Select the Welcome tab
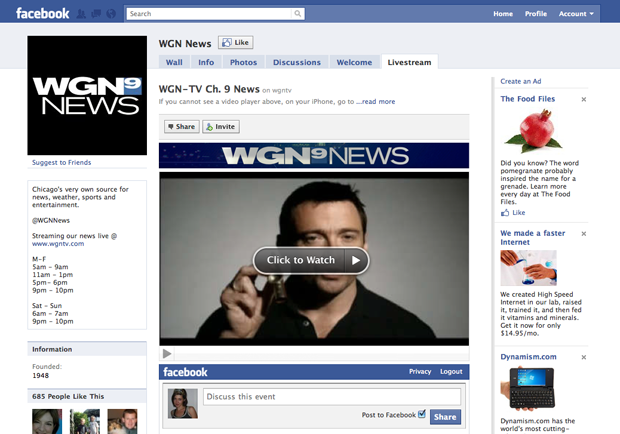 pos(354,62)
